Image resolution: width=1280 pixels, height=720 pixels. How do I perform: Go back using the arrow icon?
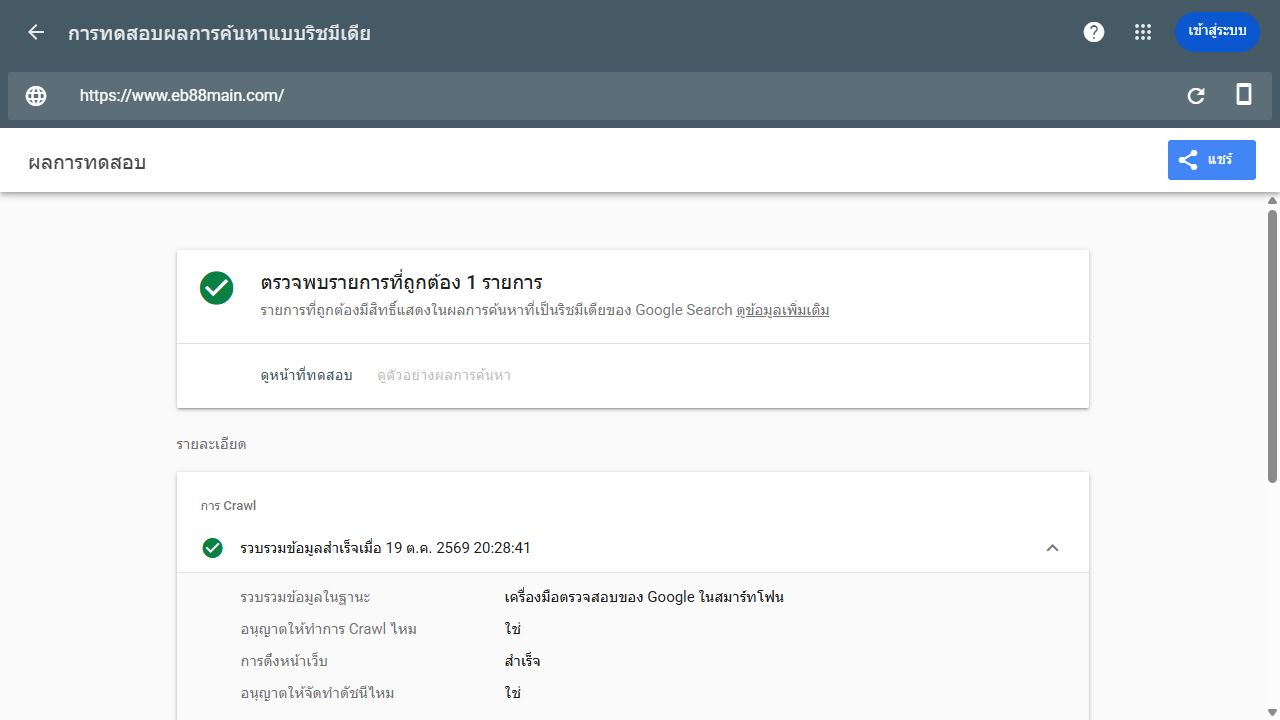(x=36, y=32)
